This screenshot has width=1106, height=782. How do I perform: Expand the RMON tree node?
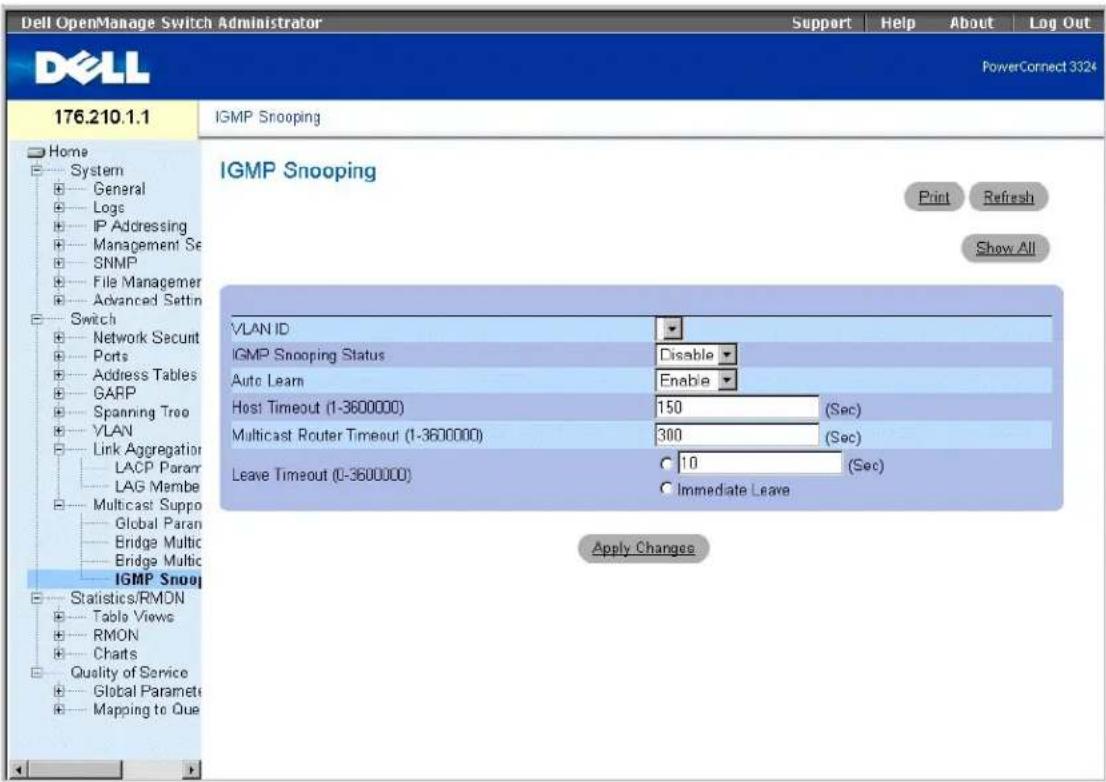(x=59, y=635)
